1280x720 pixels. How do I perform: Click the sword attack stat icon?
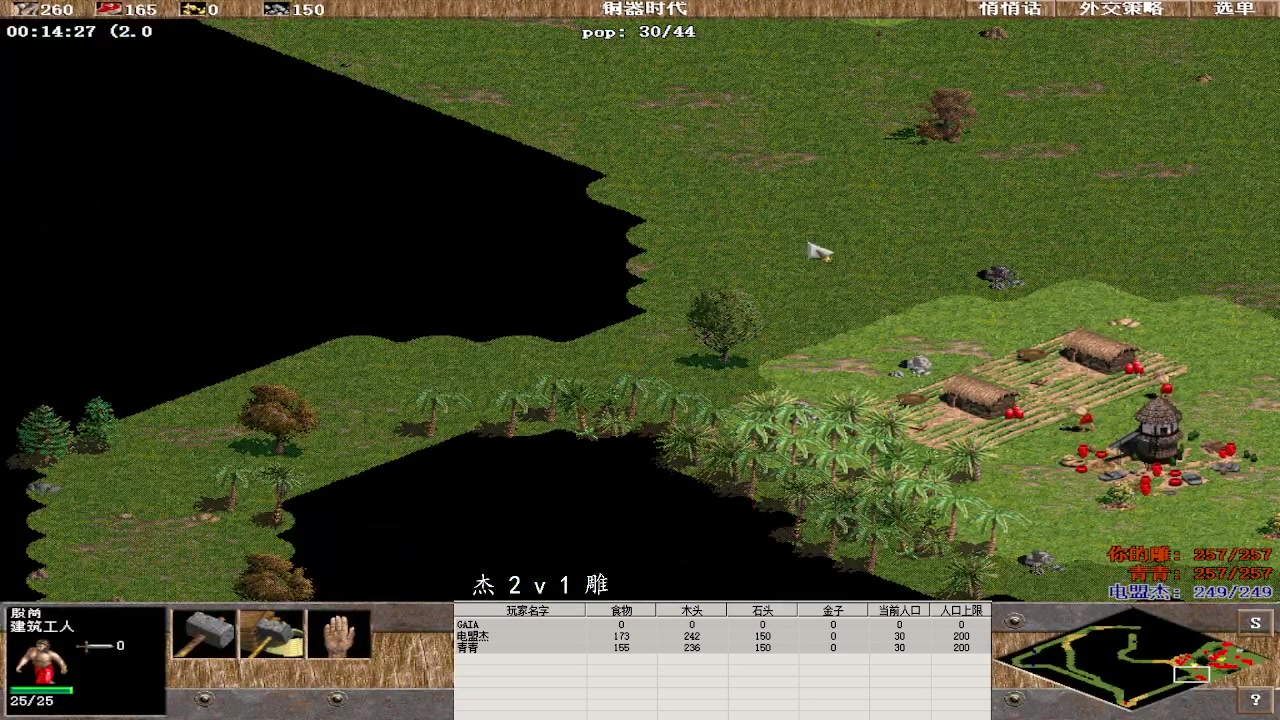(94, 646)
